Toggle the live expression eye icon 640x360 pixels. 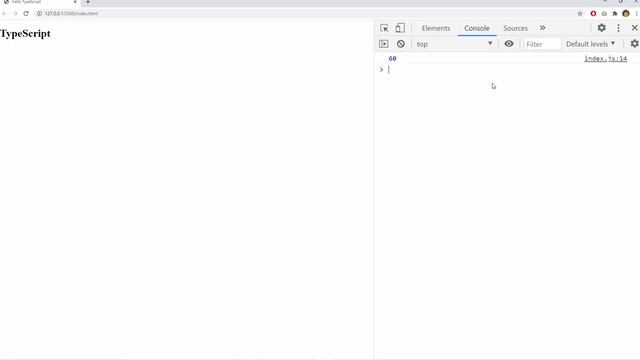coord(509,44)
